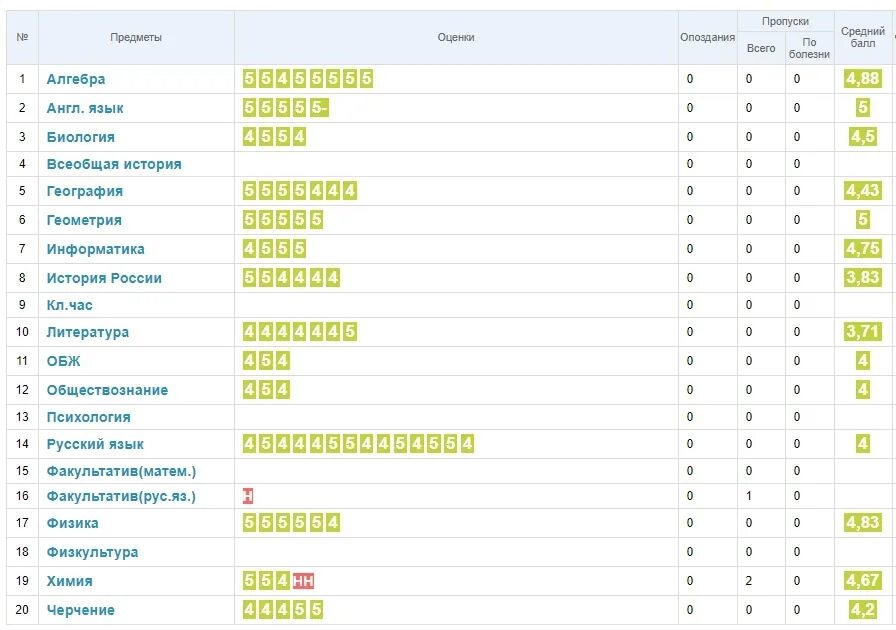The height and width of the screenshot is (630, 896).
Task: Click the 4,2 average badge for Черчение
Action: point(862,609)
